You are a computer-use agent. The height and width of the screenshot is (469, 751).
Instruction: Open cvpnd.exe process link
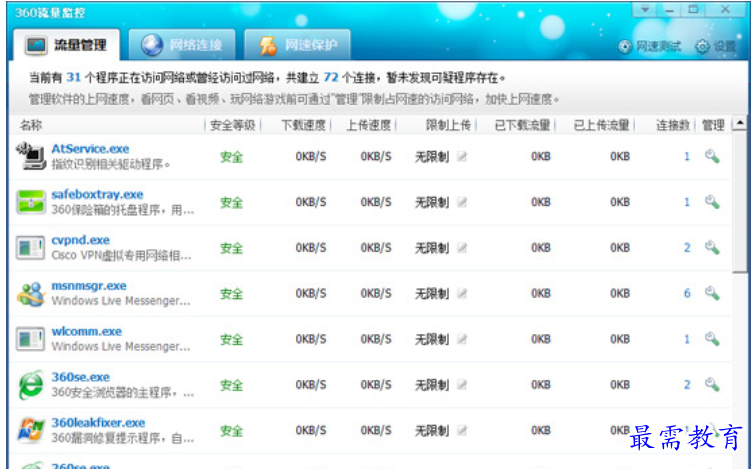[80, 240]
